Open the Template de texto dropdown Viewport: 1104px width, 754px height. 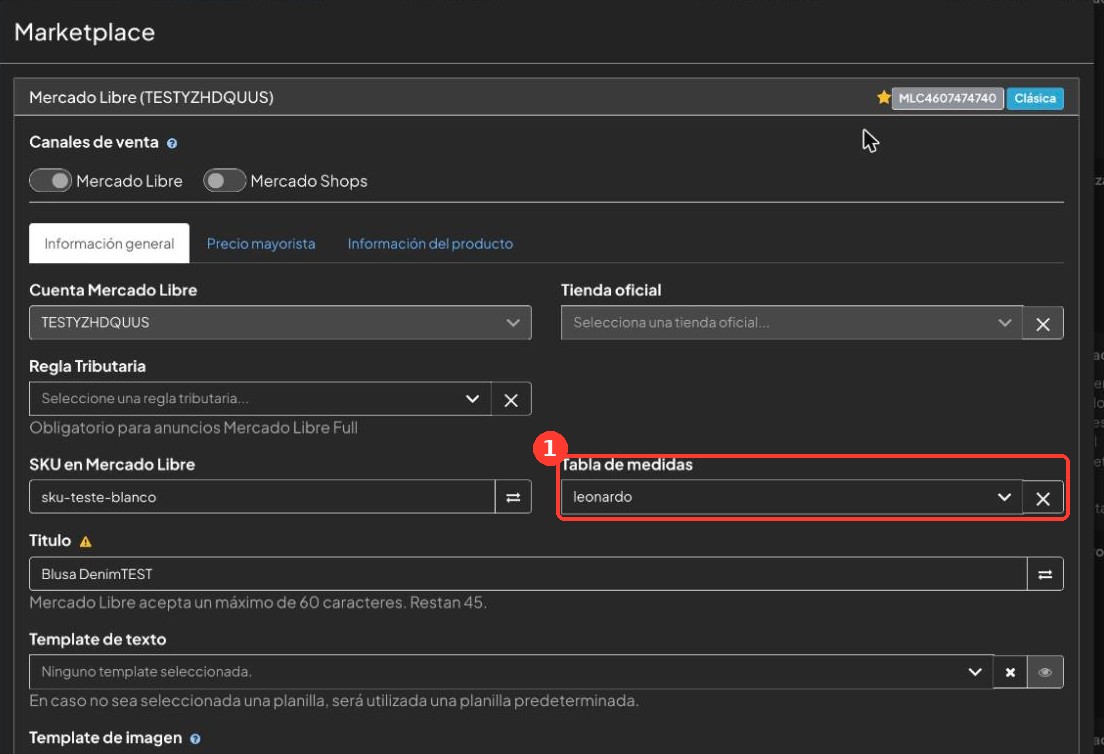[511, 672]
